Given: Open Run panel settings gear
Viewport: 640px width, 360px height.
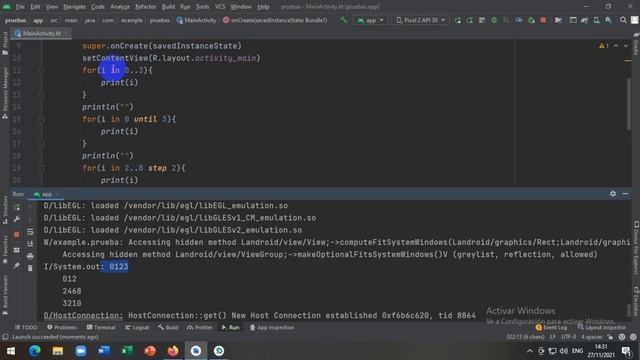Looking at the screenshot, I should [613, 194].
